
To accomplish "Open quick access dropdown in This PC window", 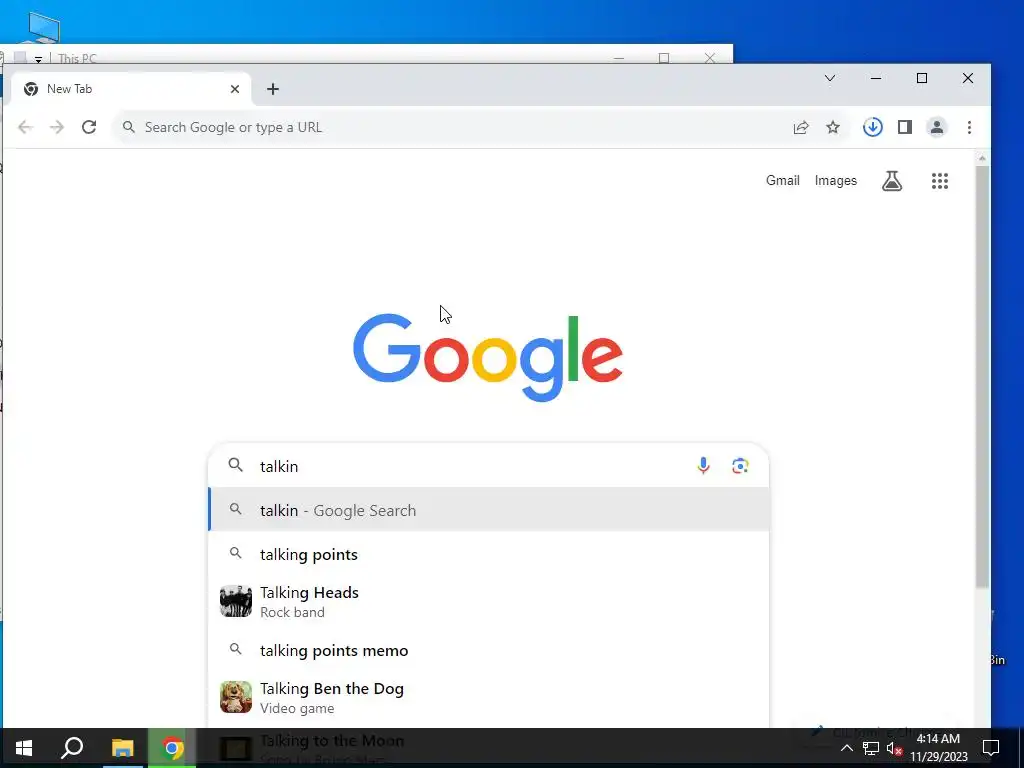I will pos(39,59).
